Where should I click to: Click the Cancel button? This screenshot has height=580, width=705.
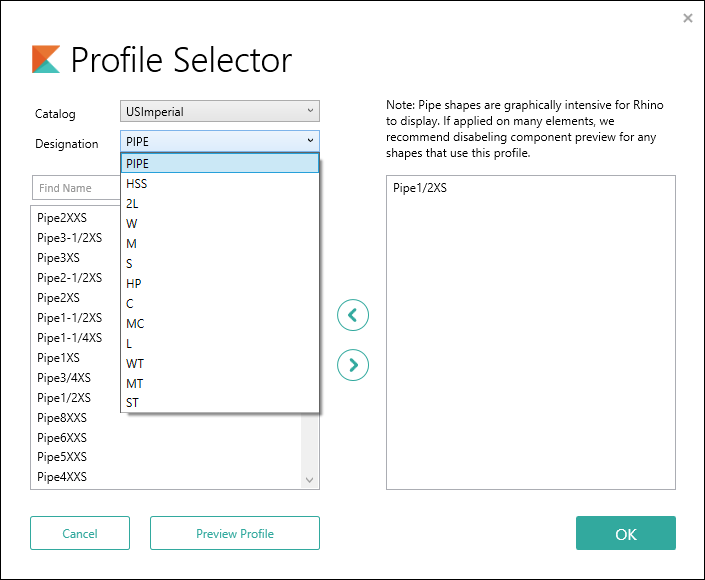click(80, 533)
